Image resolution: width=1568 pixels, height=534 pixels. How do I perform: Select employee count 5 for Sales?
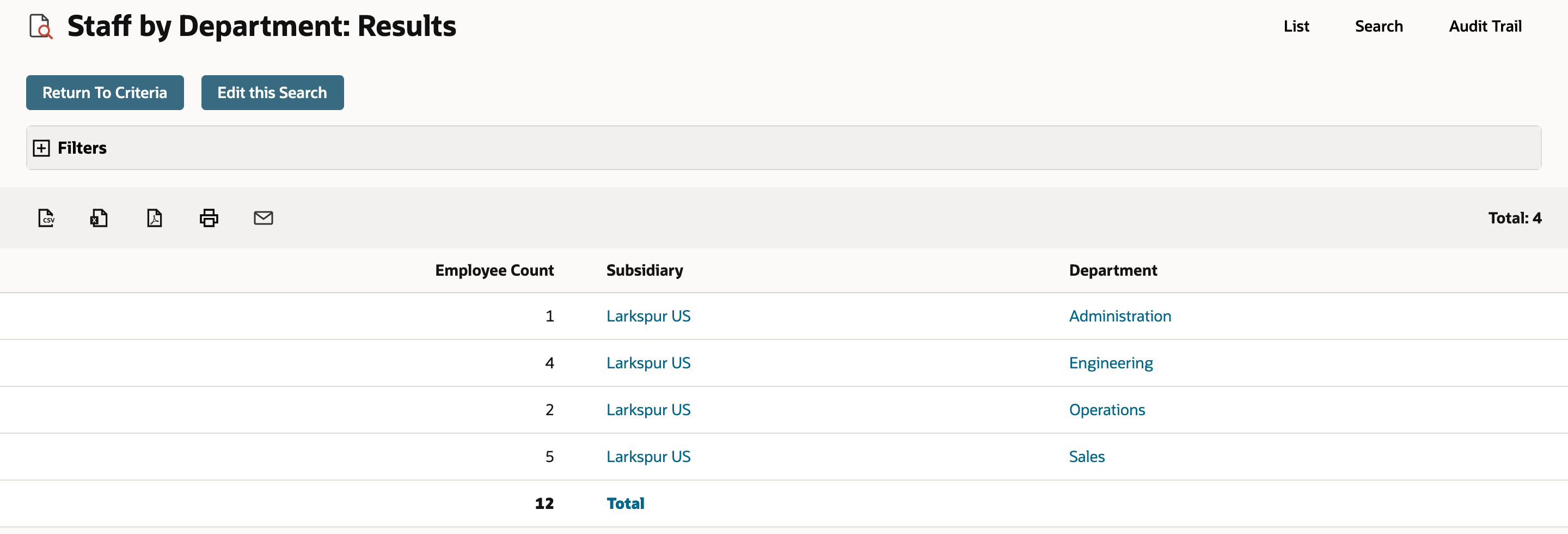[549, 457]
